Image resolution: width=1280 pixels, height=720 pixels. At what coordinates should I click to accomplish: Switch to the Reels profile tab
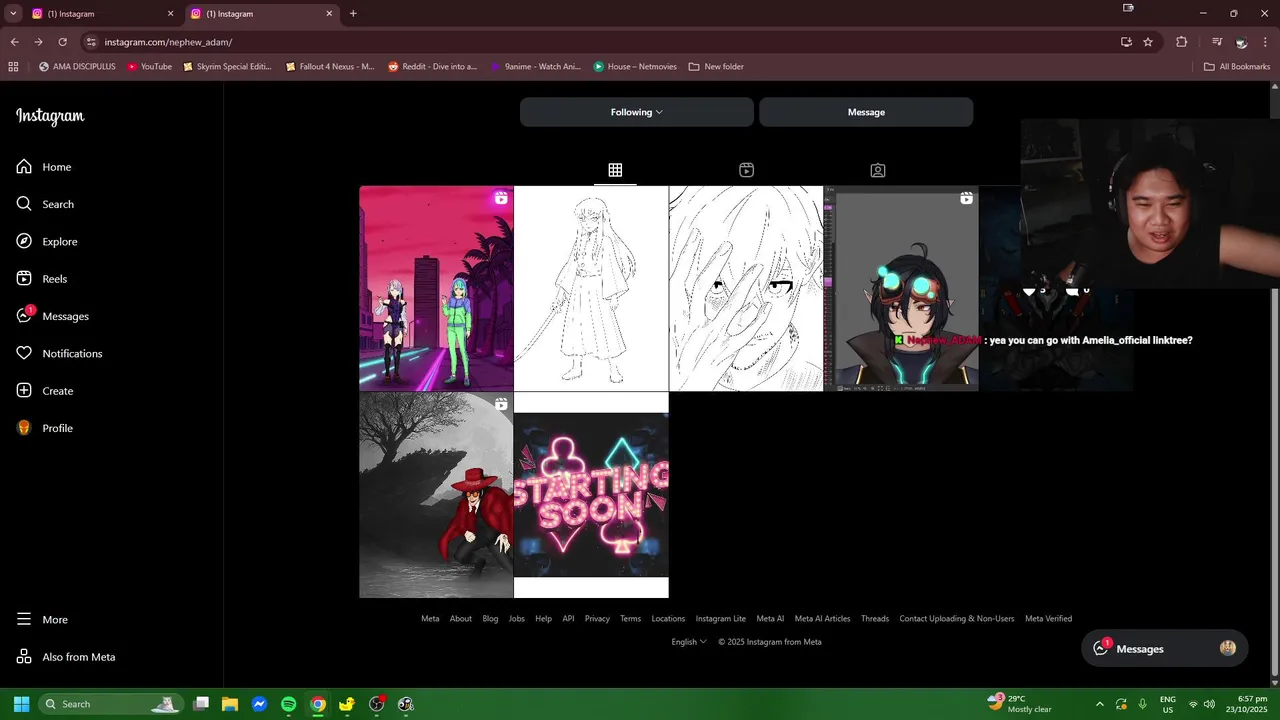pos(746,170)
